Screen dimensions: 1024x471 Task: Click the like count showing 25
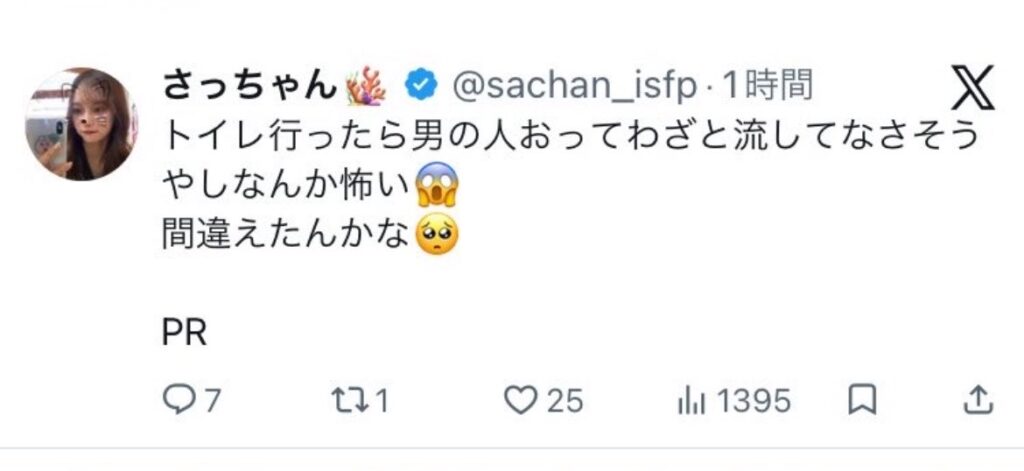[565, 401]
